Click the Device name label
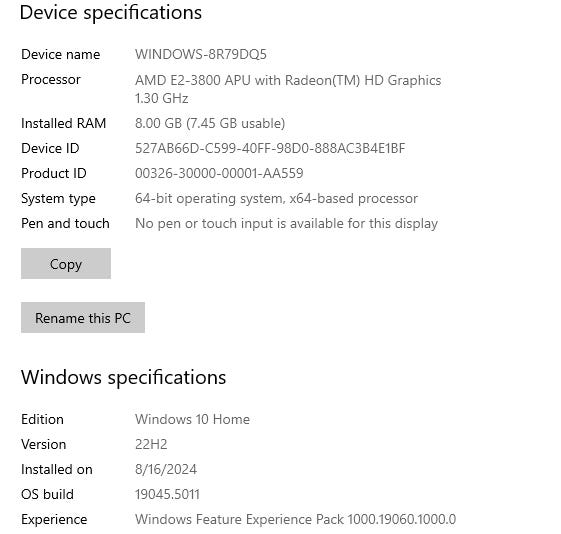 60,54
